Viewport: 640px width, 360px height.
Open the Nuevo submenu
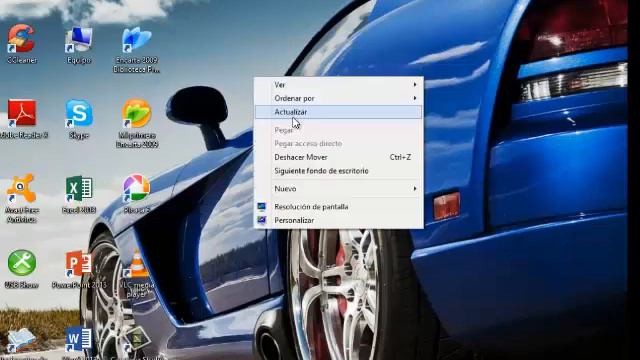click(x=338, y=189)
